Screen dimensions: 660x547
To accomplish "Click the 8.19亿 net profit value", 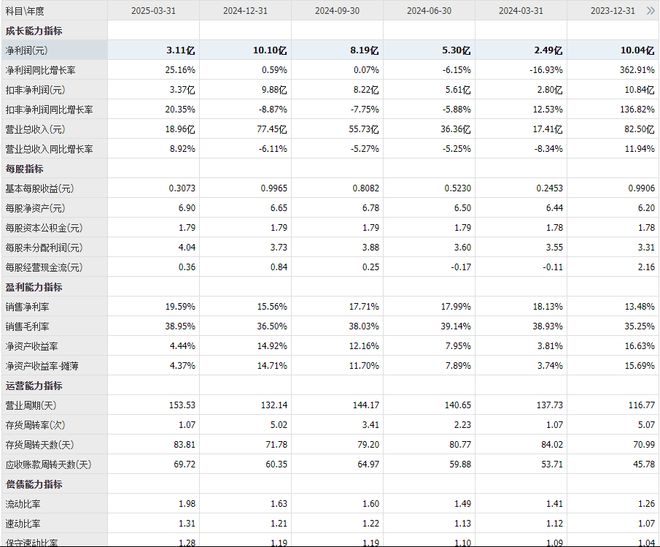I will pos(365,50).
